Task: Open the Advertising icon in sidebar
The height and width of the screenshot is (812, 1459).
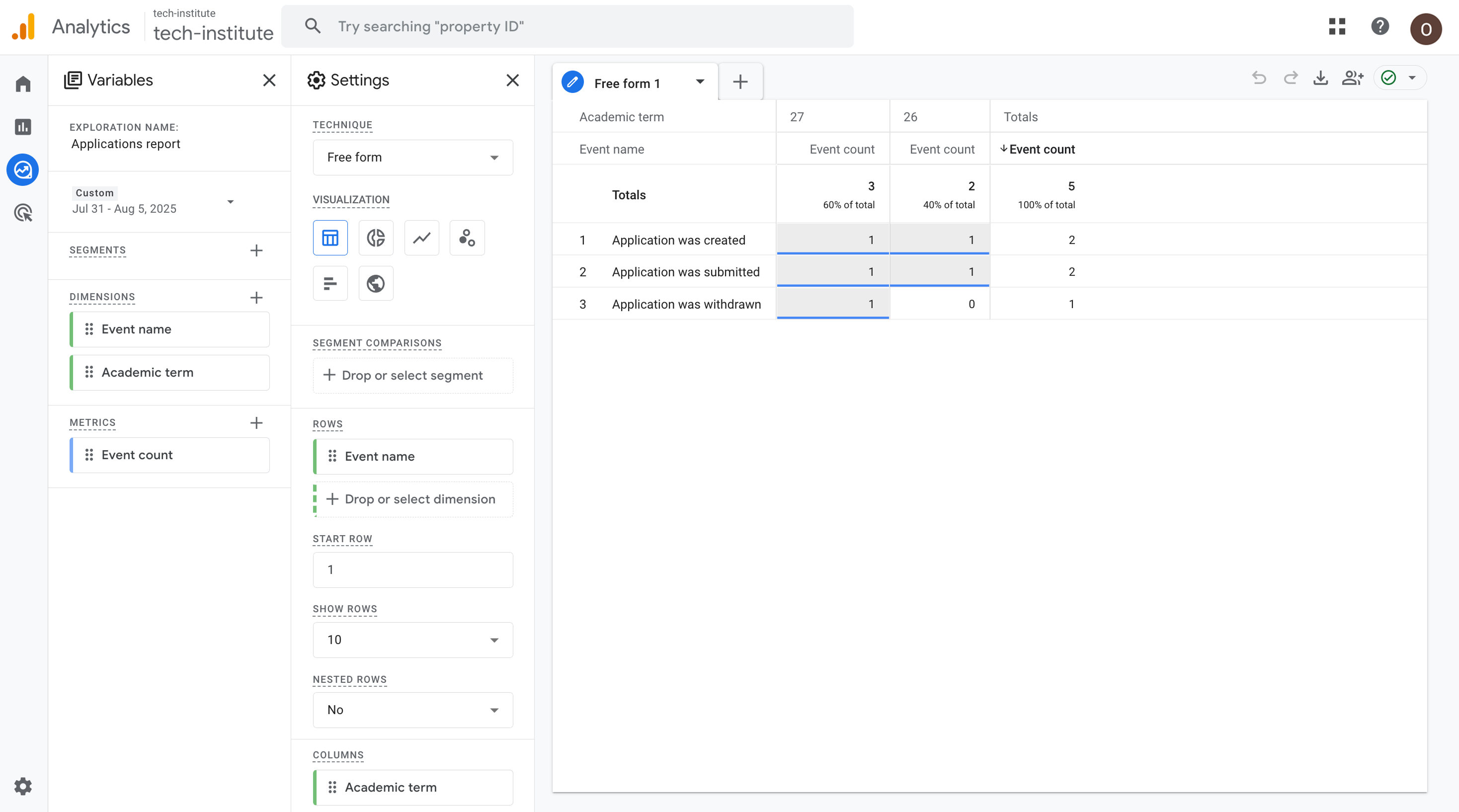Action: click(x=23, y=213)
